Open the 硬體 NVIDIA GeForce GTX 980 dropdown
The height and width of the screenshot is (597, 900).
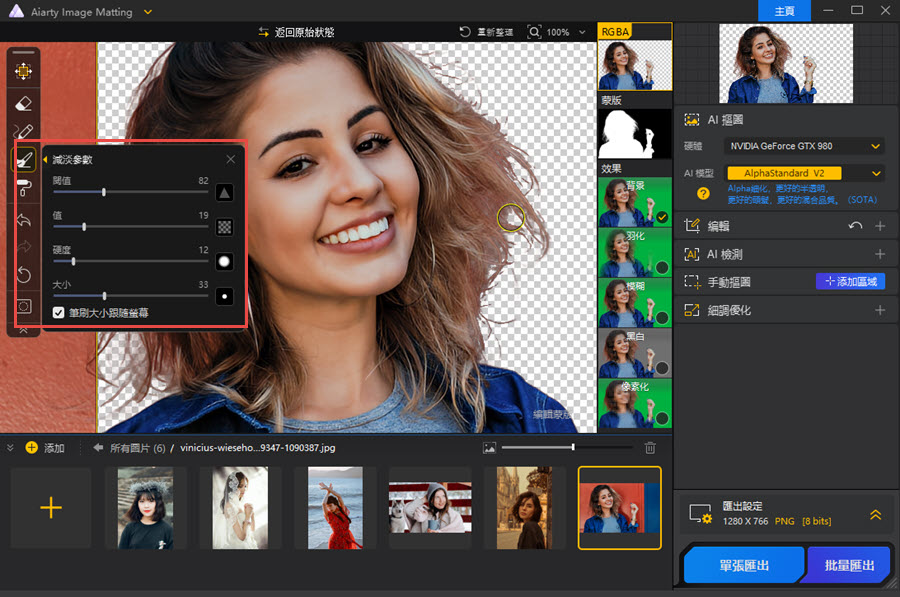[804, 146]
